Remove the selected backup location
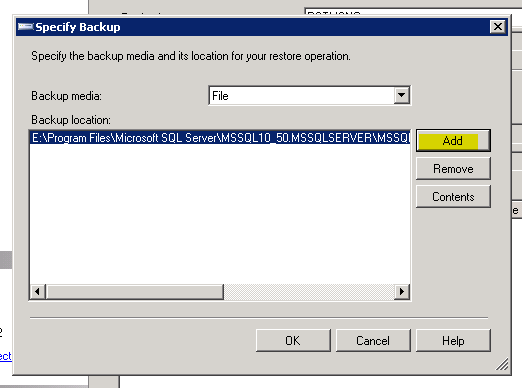This screenshot has height=388, width=522. pyautogui.click(x=453, y=169)
